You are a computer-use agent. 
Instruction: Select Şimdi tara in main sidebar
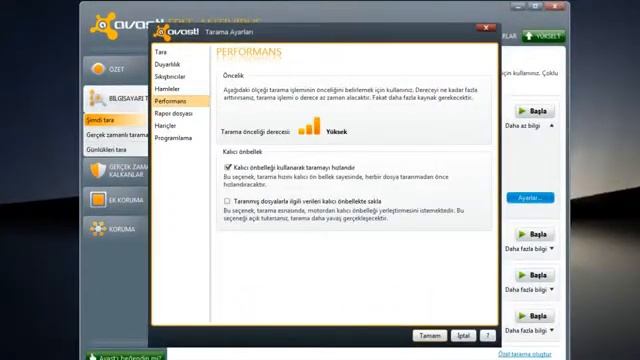[116, 120]
